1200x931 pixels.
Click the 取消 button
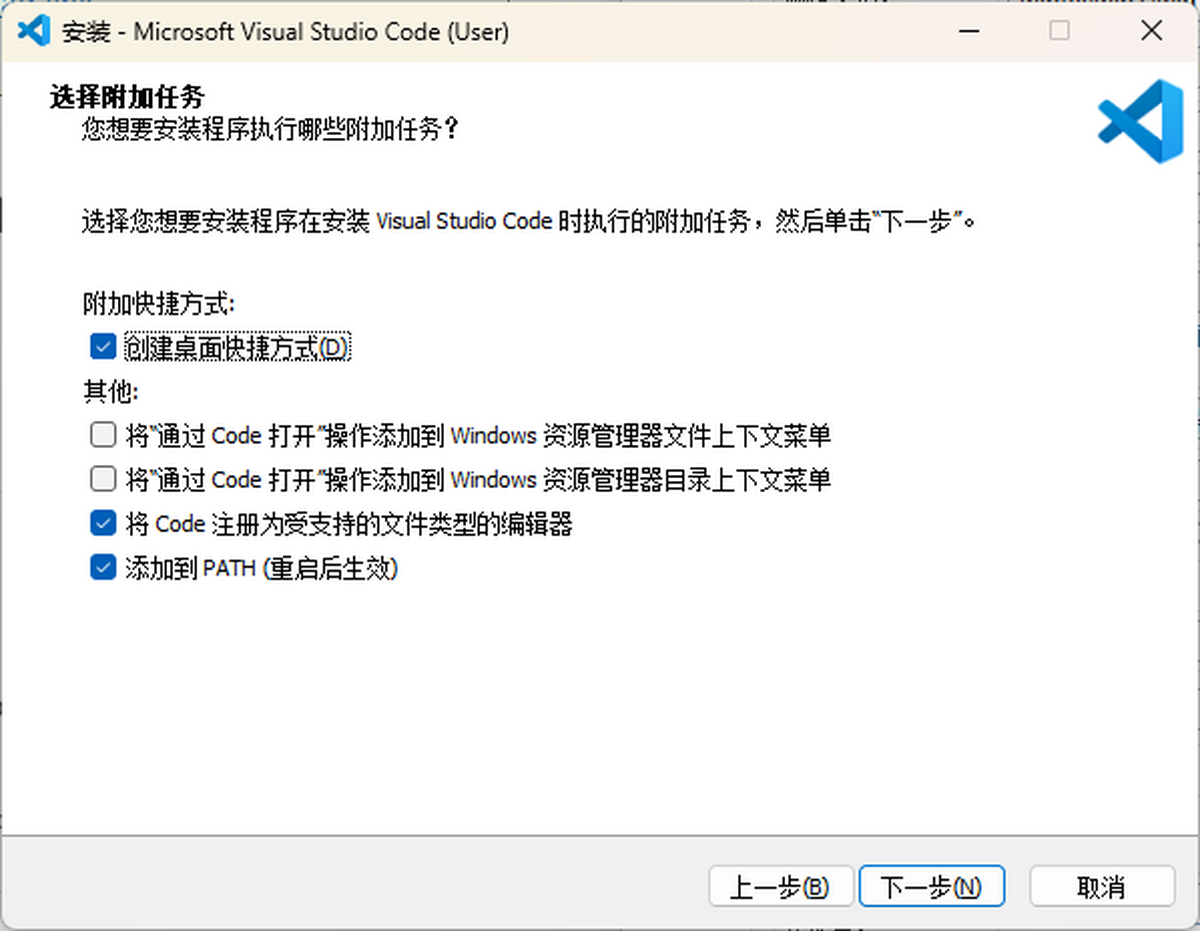coord(1101,886)
